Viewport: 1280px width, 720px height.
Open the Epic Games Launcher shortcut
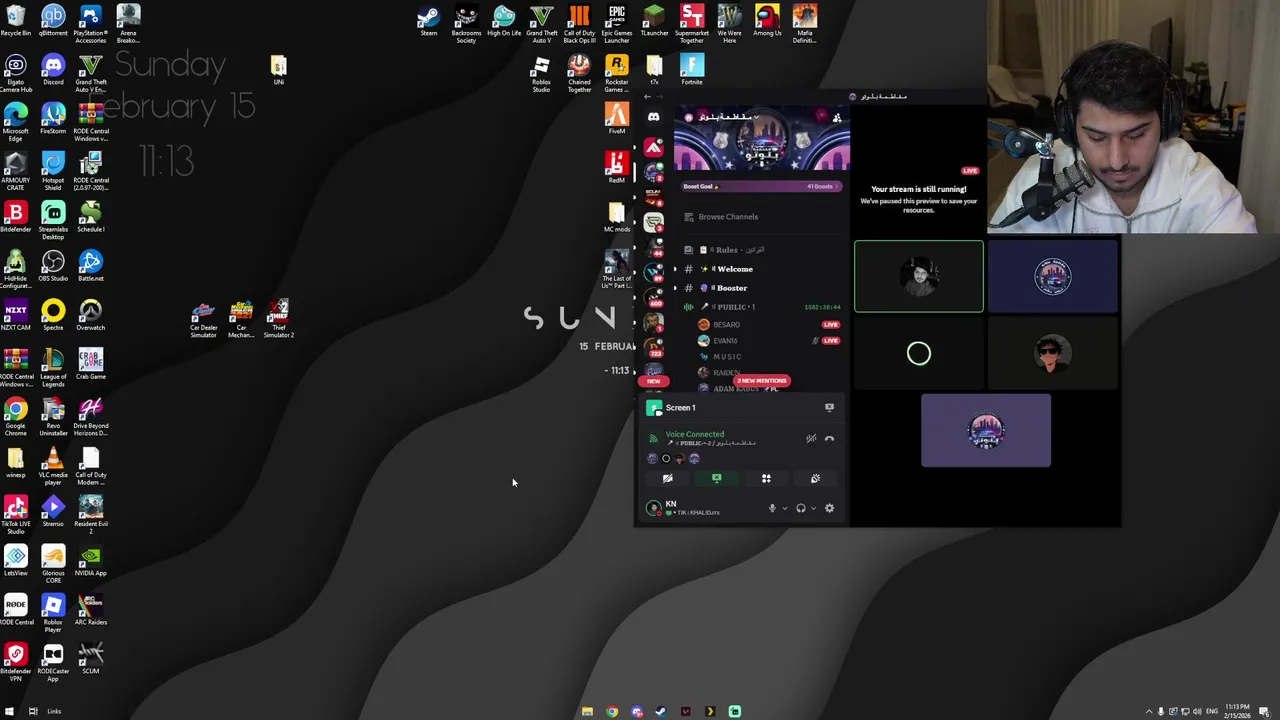(617, 24)
